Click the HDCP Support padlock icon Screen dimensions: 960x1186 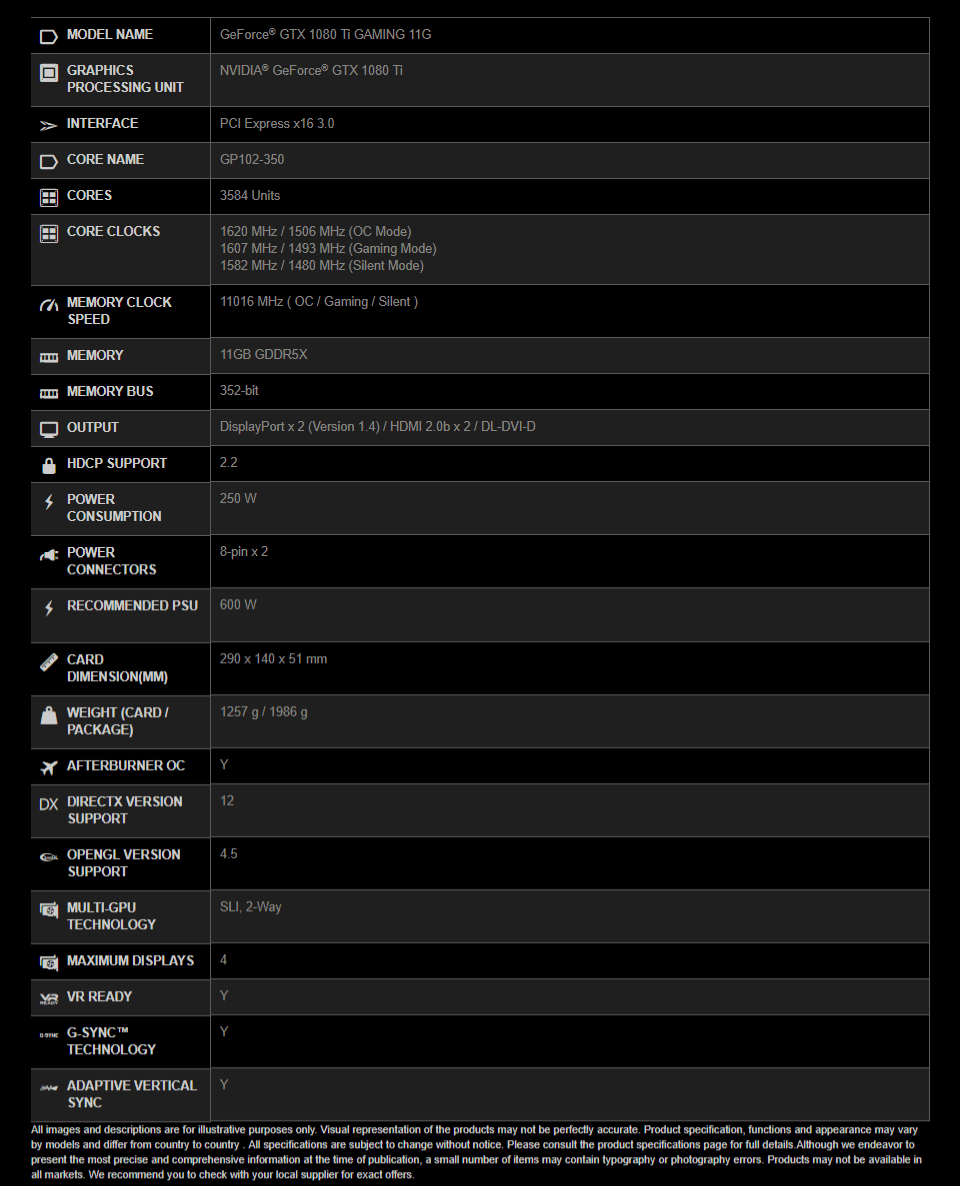coord(48,465)
